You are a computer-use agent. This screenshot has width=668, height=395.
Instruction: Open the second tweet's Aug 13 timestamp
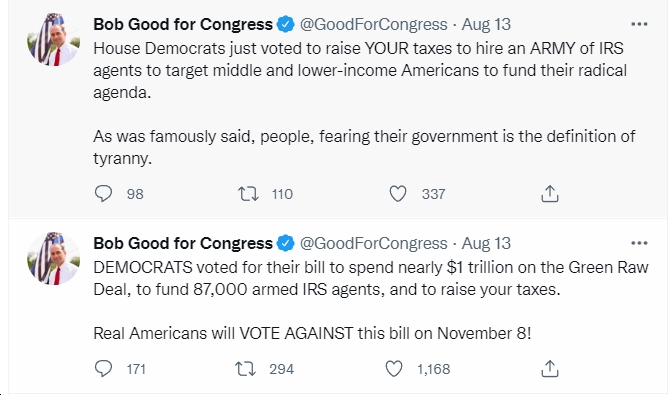tap(486, 243)
